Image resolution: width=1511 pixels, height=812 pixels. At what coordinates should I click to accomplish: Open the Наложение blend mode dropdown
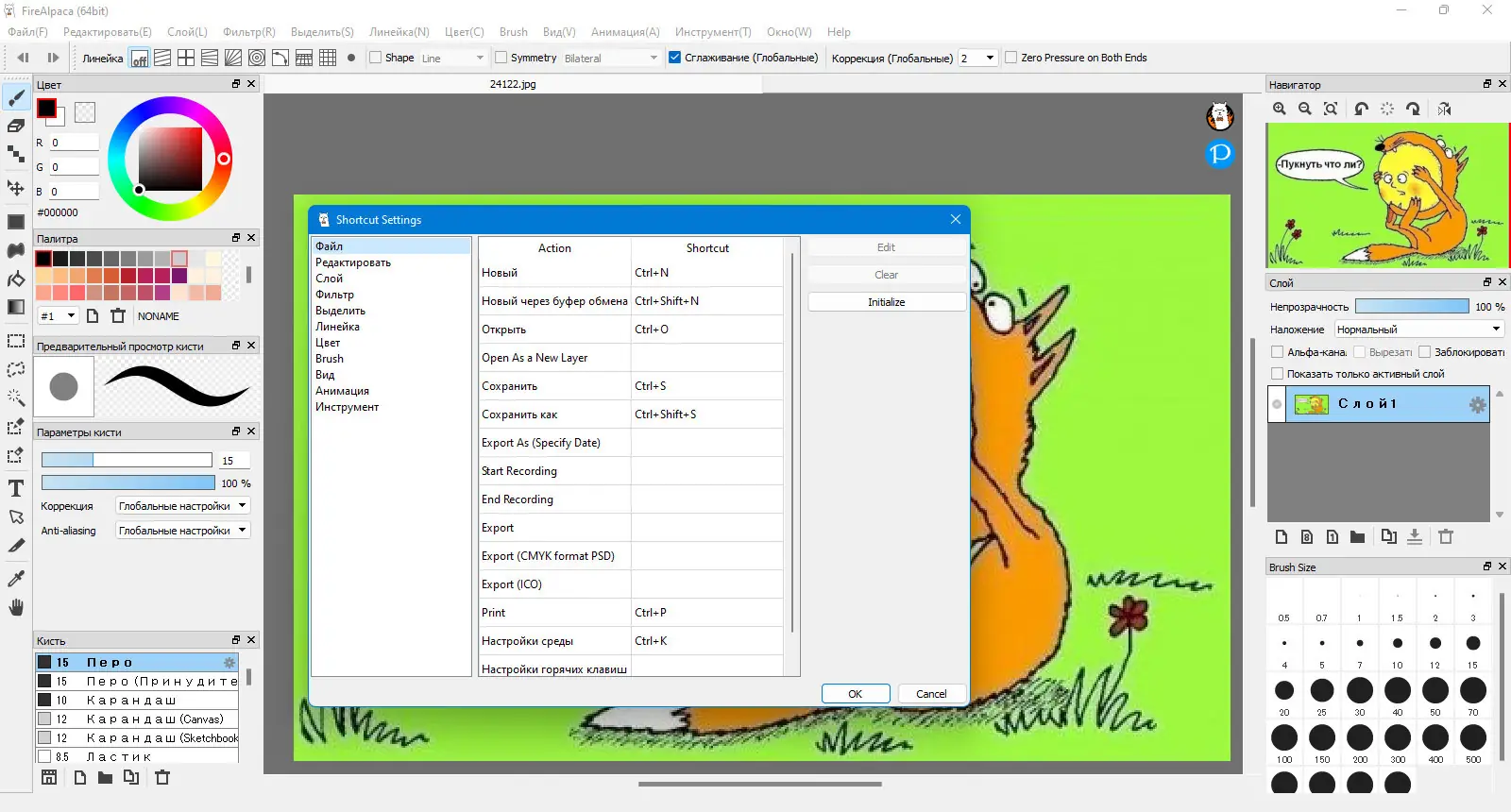coord(1418,330)
